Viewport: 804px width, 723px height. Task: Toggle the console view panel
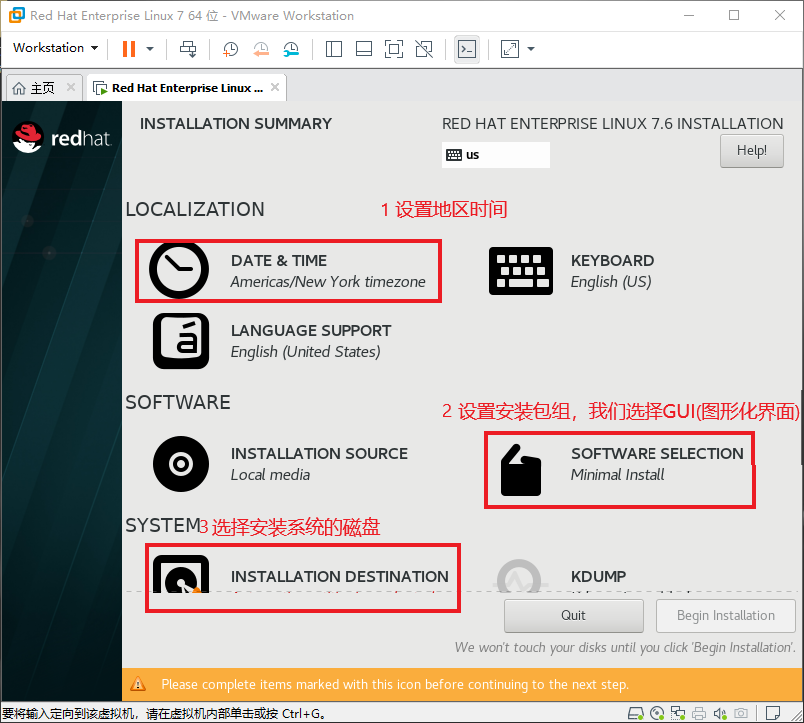(466, 49)
